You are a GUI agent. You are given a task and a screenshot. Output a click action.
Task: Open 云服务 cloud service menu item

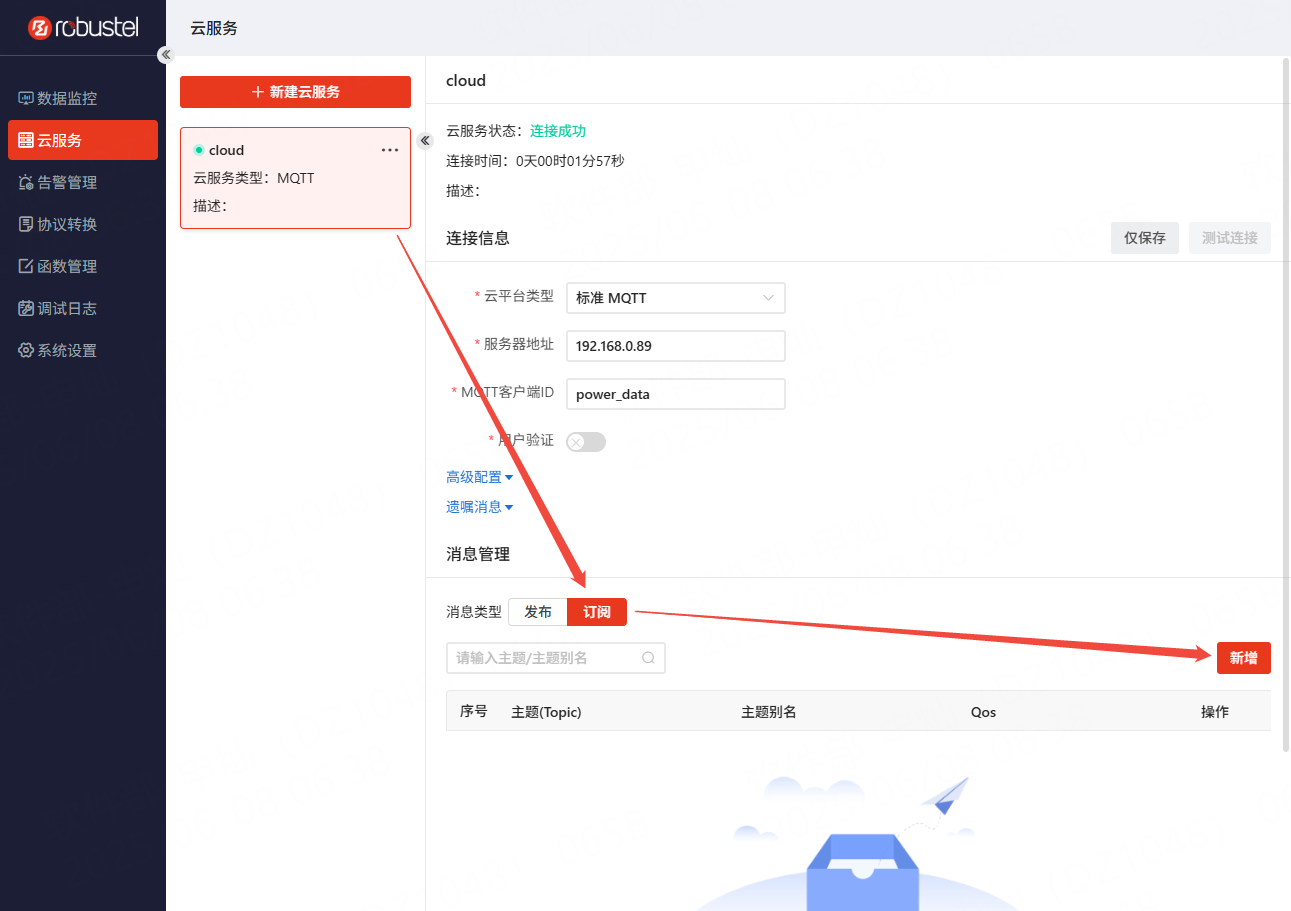point(83,140)
